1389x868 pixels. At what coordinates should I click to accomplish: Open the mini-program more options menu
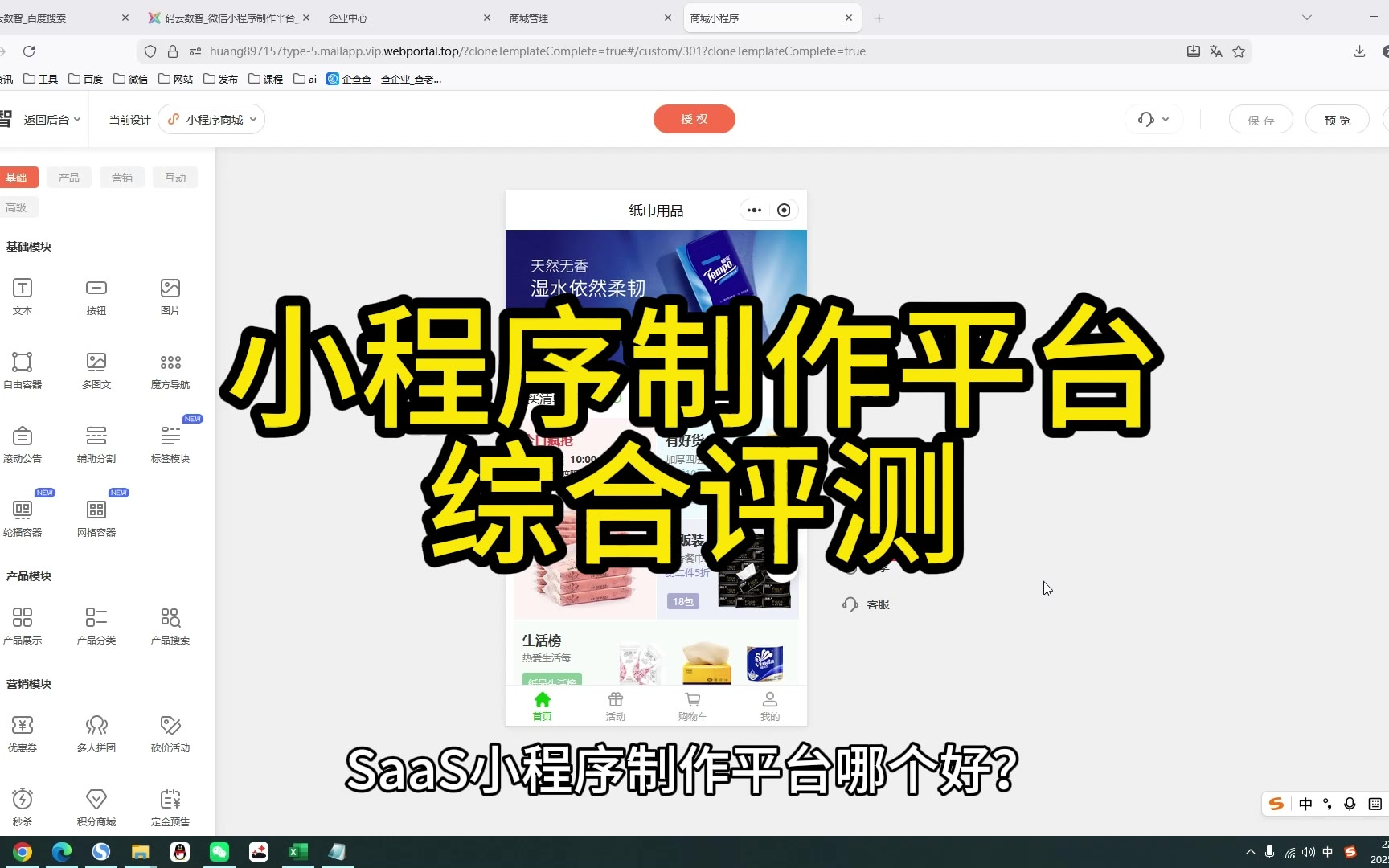pos(754,211)
